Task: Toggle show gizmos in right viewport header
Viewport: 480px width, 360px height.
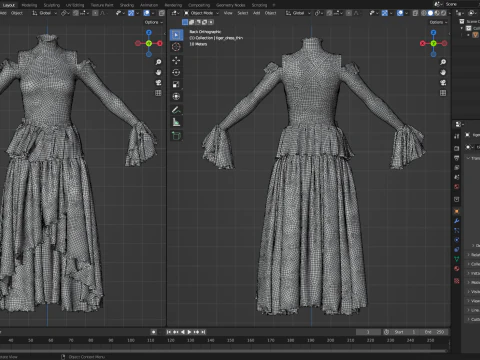Action: tap(385, 13)
